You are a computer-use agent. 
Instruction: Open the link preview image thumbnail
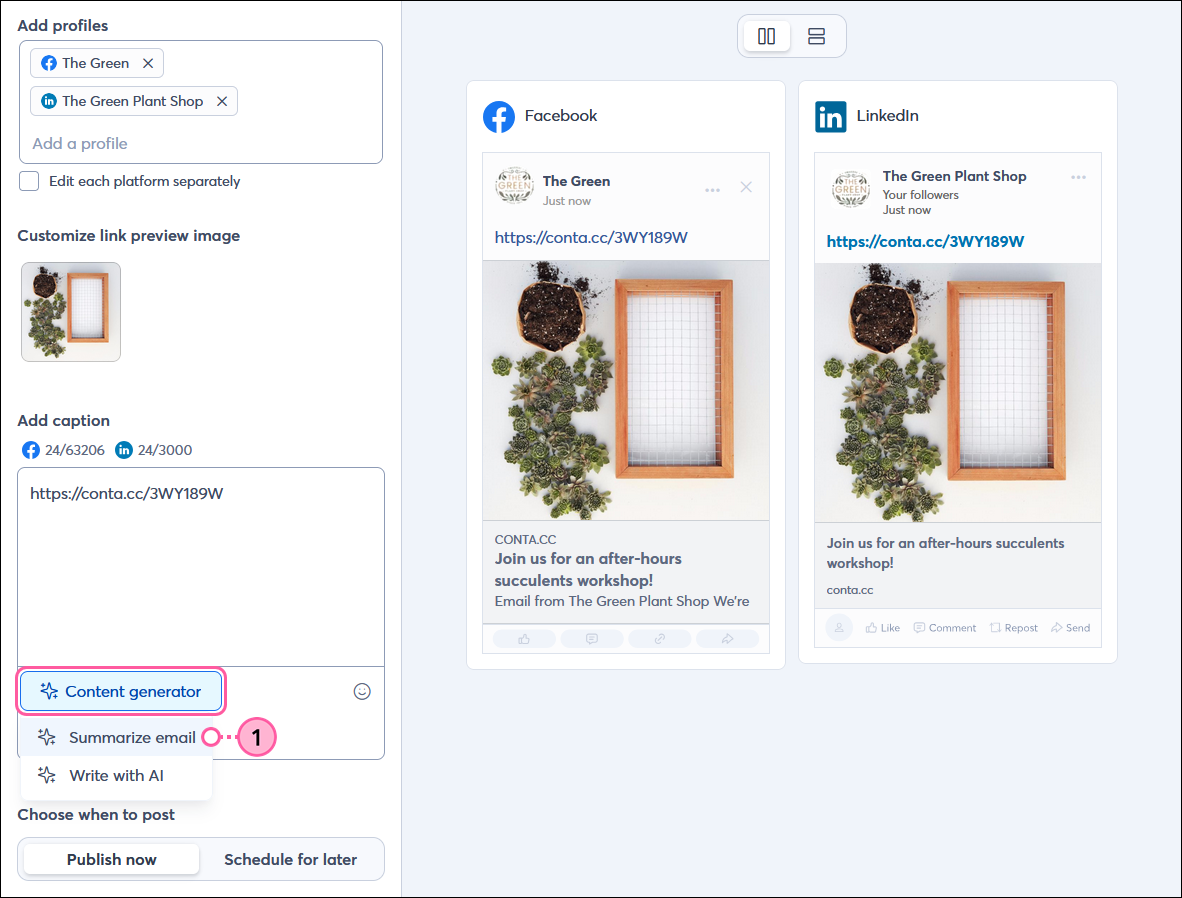tap(71, 311)
